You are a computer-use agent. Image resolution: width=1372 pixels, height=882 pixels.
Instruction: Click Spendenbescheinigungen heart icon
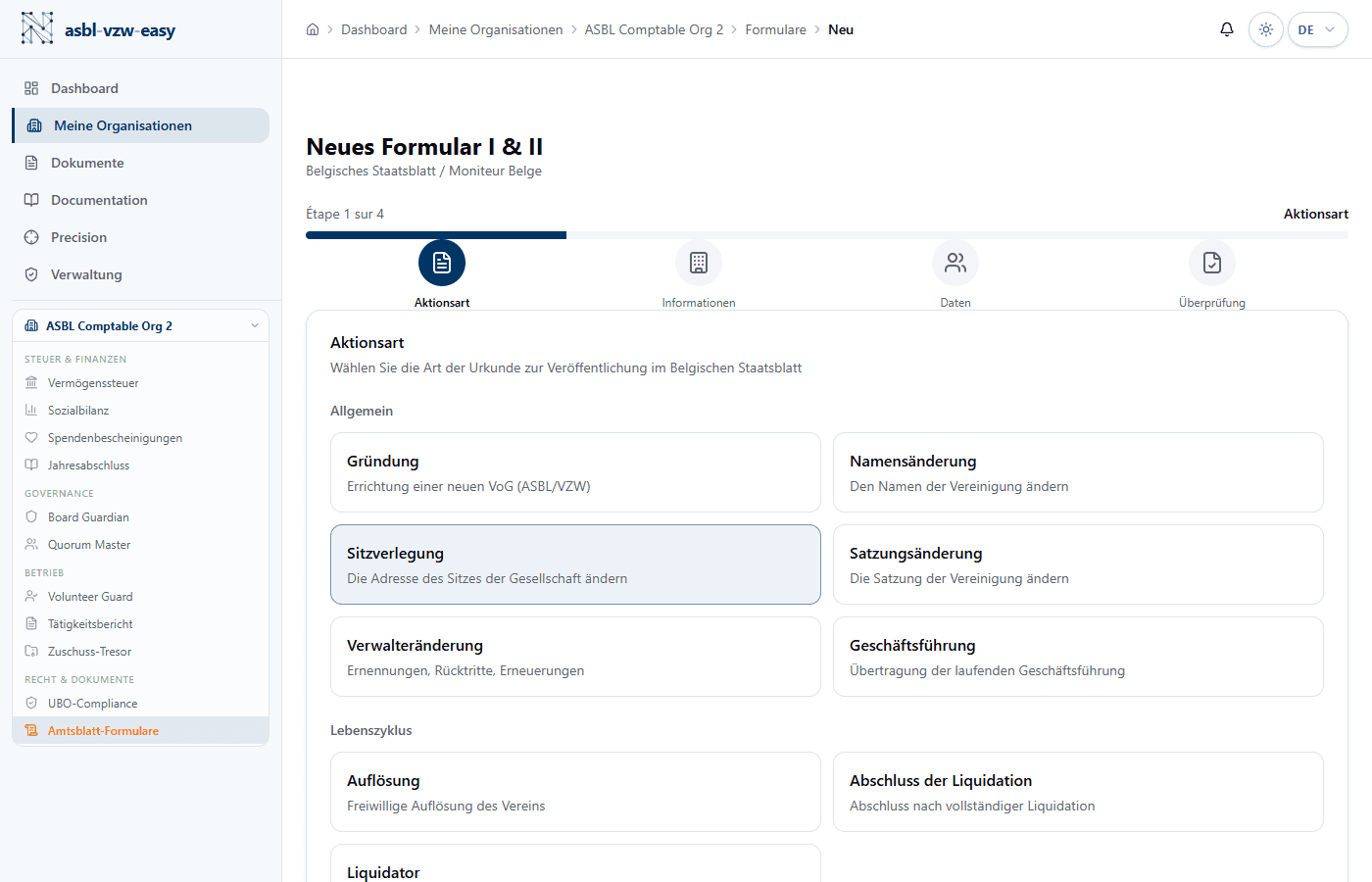[x=31, y=438]
